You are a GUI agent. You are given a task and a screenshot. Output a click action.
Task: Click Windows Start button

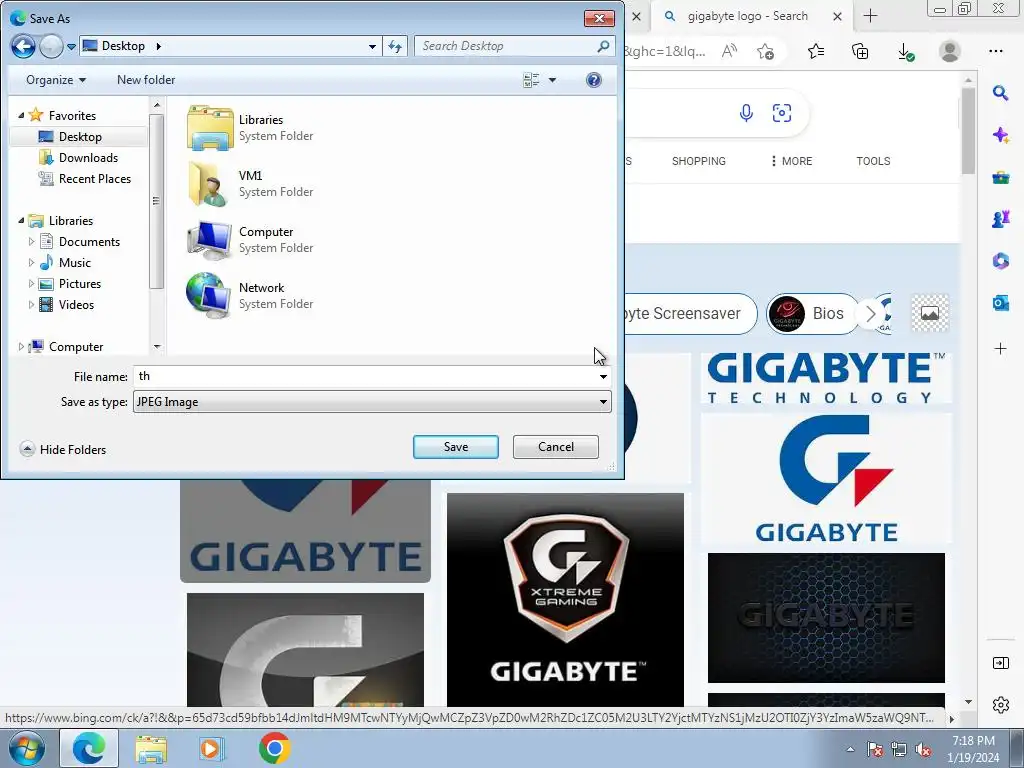pyautogui.click(x=27, y=748)
